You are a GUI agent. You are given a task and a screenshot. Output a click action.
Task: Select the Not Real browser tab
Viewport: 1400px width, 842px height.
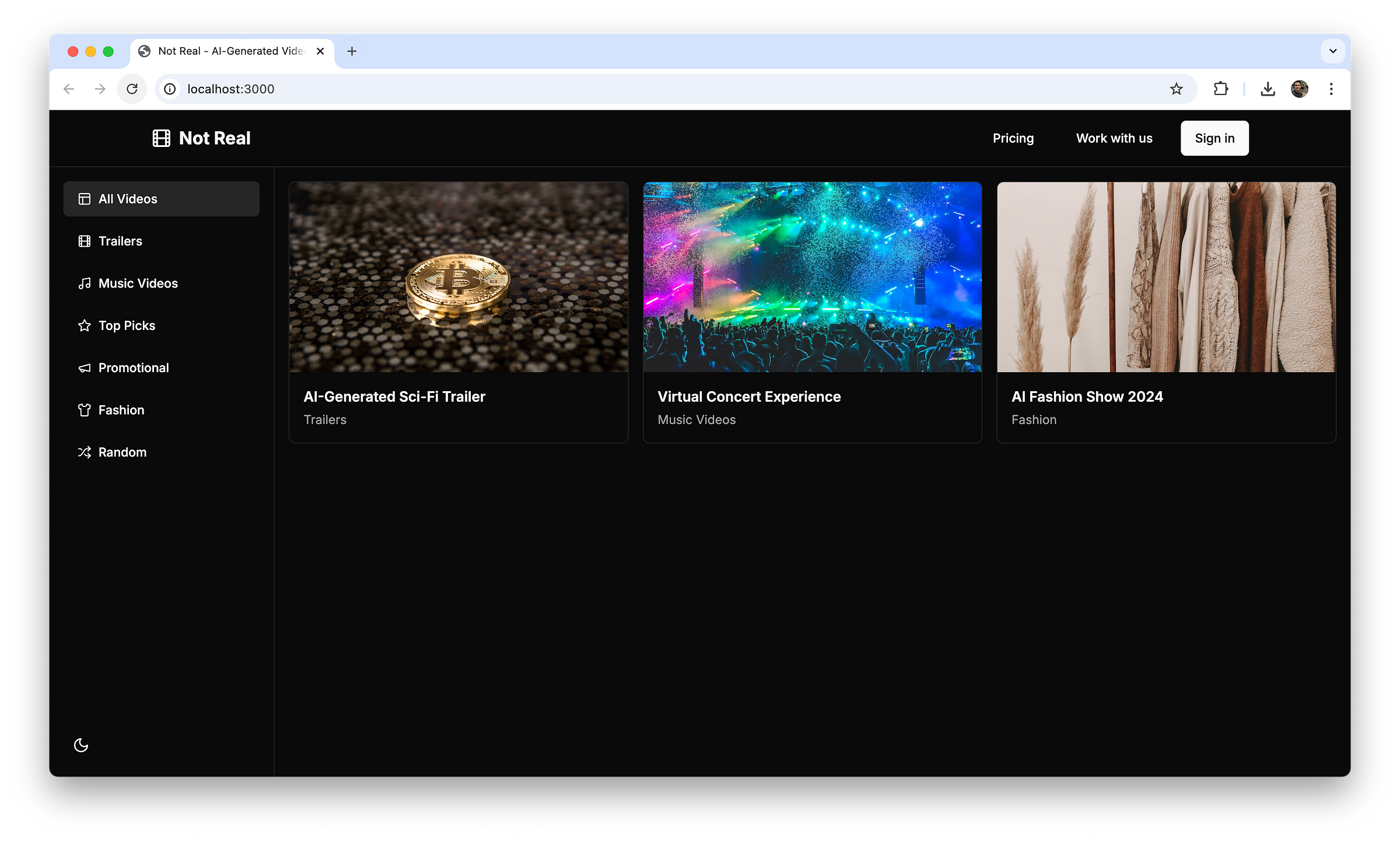tap(232, 51)
